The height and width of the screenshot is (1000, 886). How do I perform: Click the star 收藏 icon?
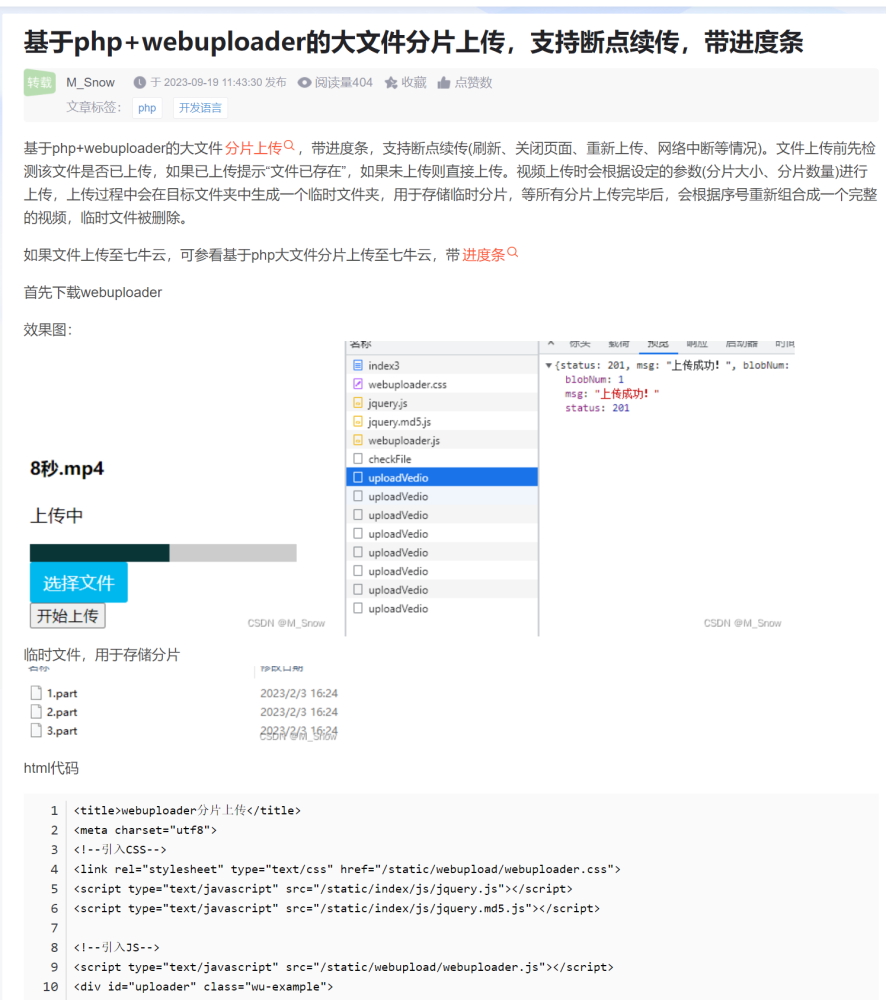pyautogui.click(x=391, y=82)
